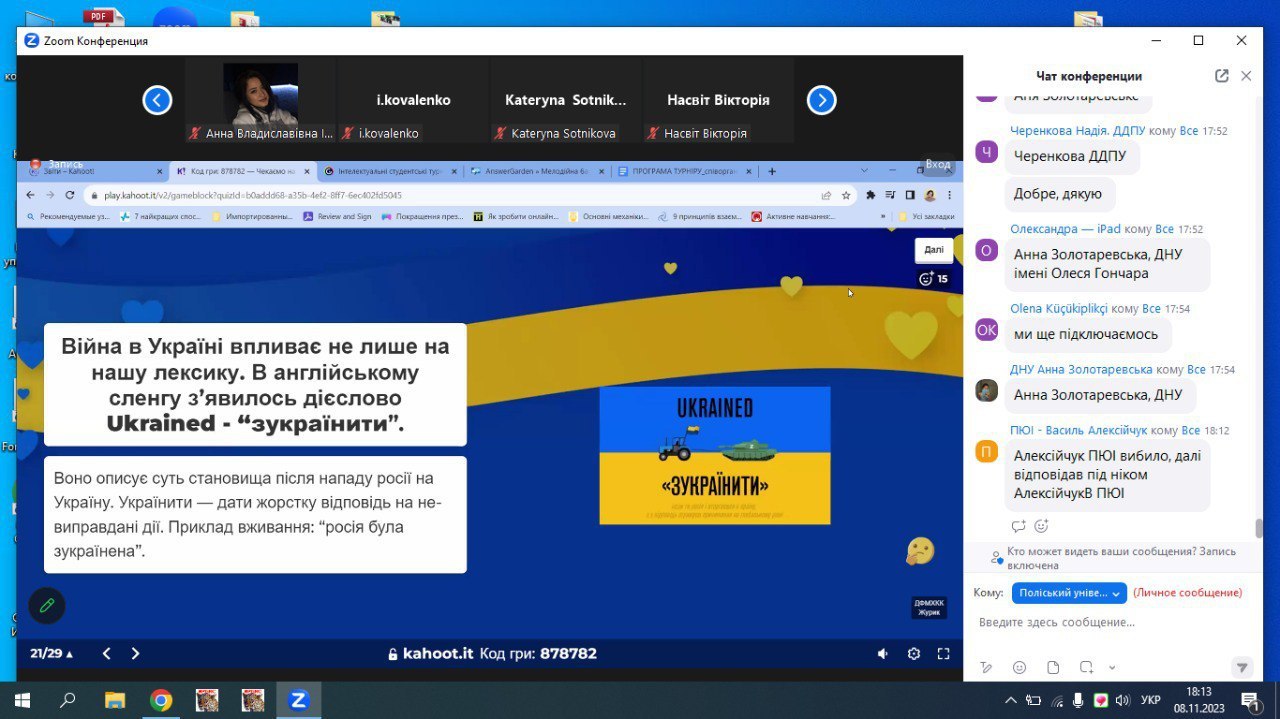Open Импортированные bookmarks folder
The height and width of the screenshot is (719, 1280).
[252, 216]
